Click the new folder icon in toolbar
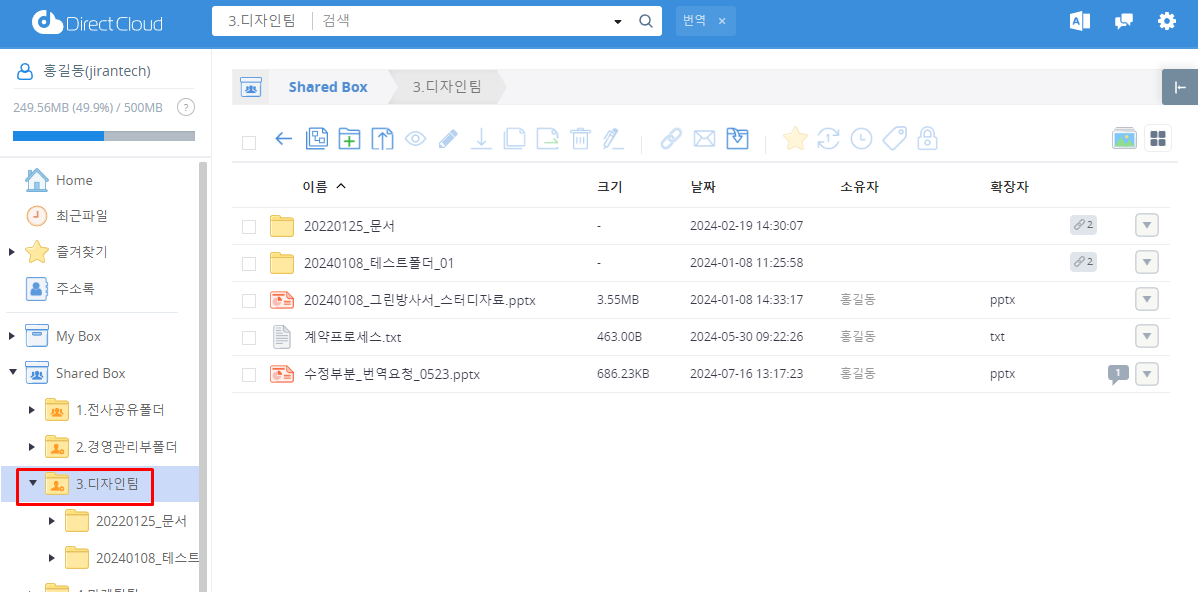The width and height of the screenshot is (1198, 592). (x=349, y=139)
